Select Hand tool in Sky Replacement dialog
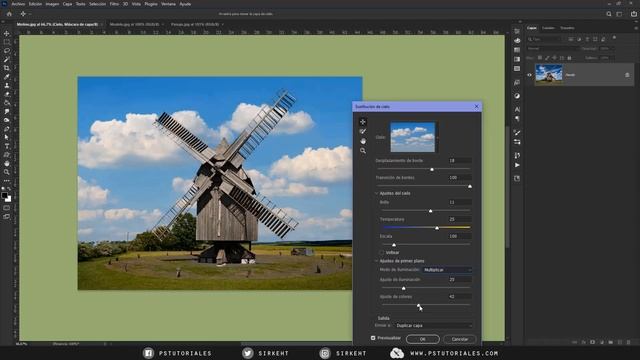Screen dimensions: 640x360 [x=363, y=141]
